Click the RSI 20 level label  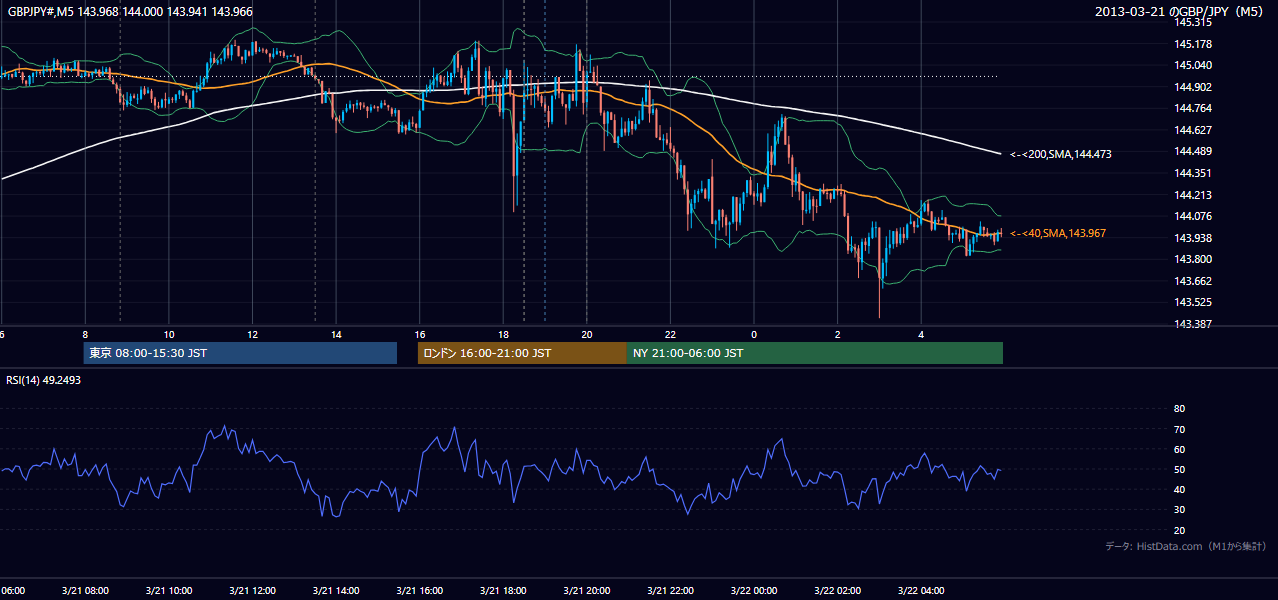click(1179, 530)
